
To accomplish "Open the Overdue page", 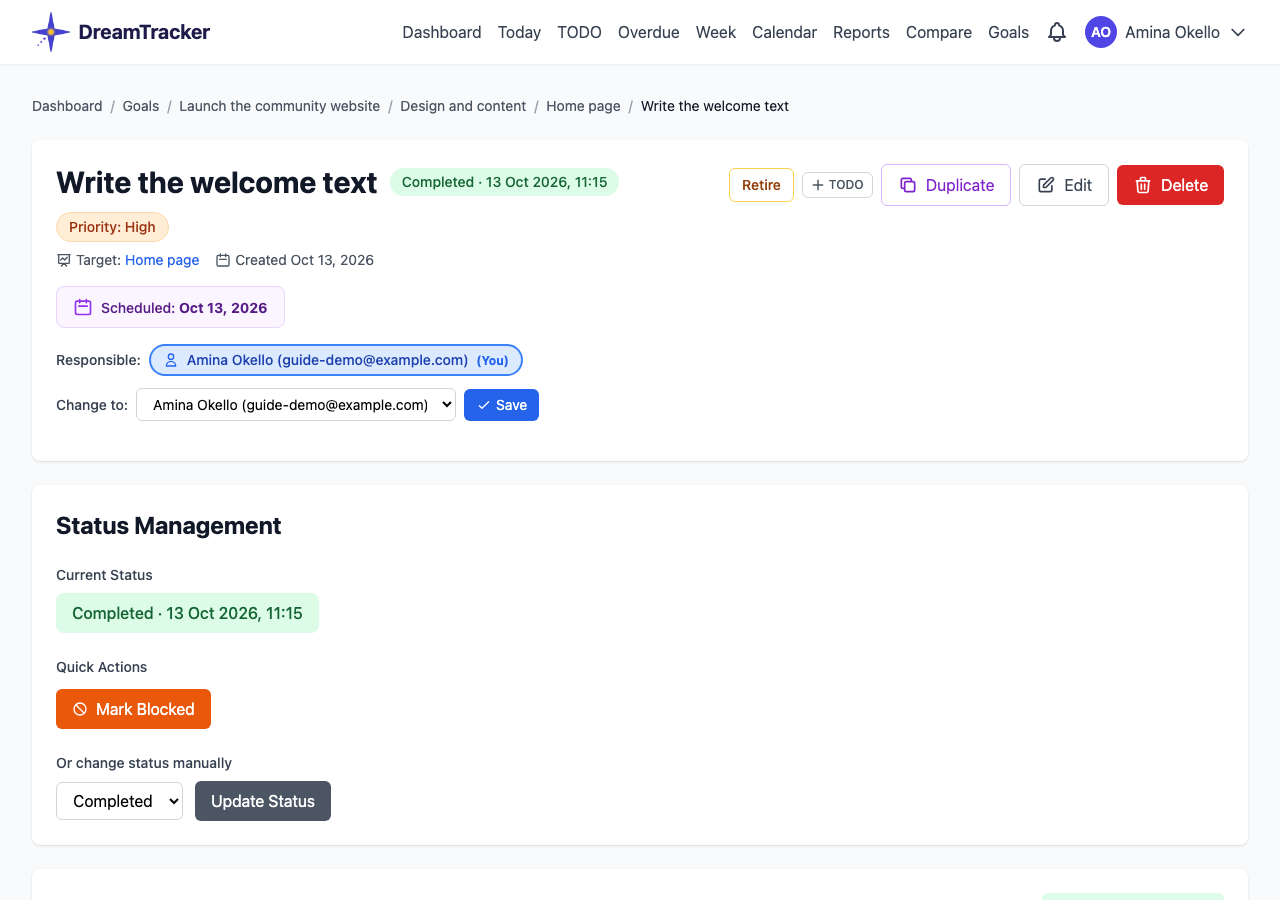I will (x=648, y=32).
